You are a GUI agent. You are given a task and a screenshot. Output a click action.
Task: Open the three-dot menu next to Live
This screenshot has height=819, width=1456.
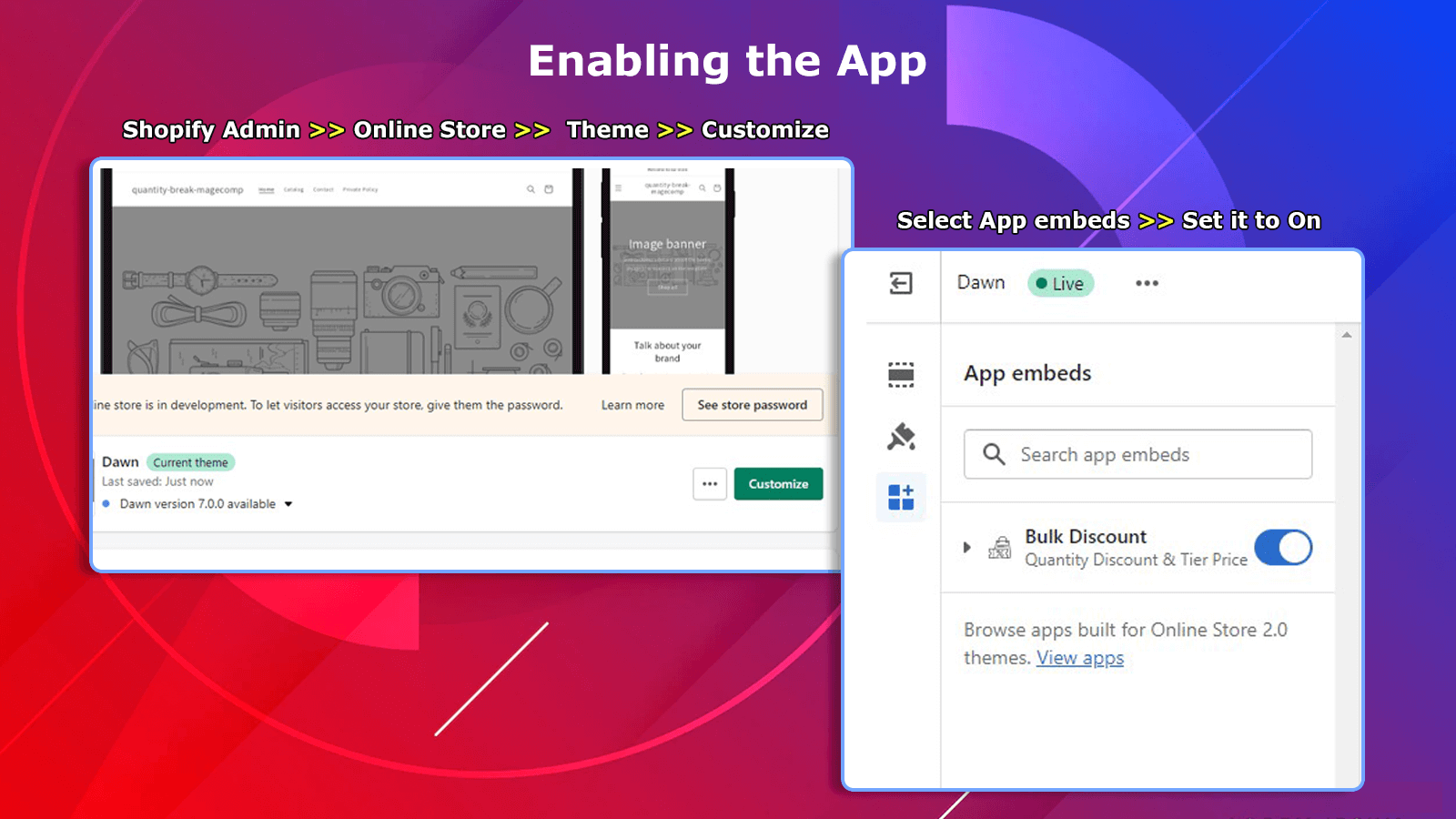(x=1147, y=283)
